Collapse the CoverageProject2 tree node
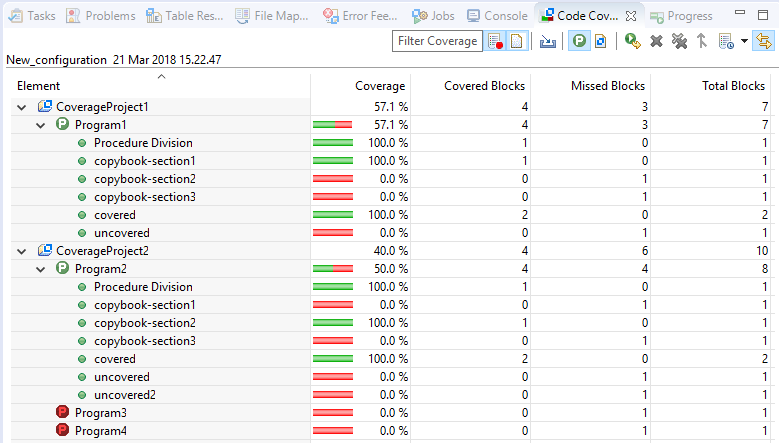 [22, 251]
